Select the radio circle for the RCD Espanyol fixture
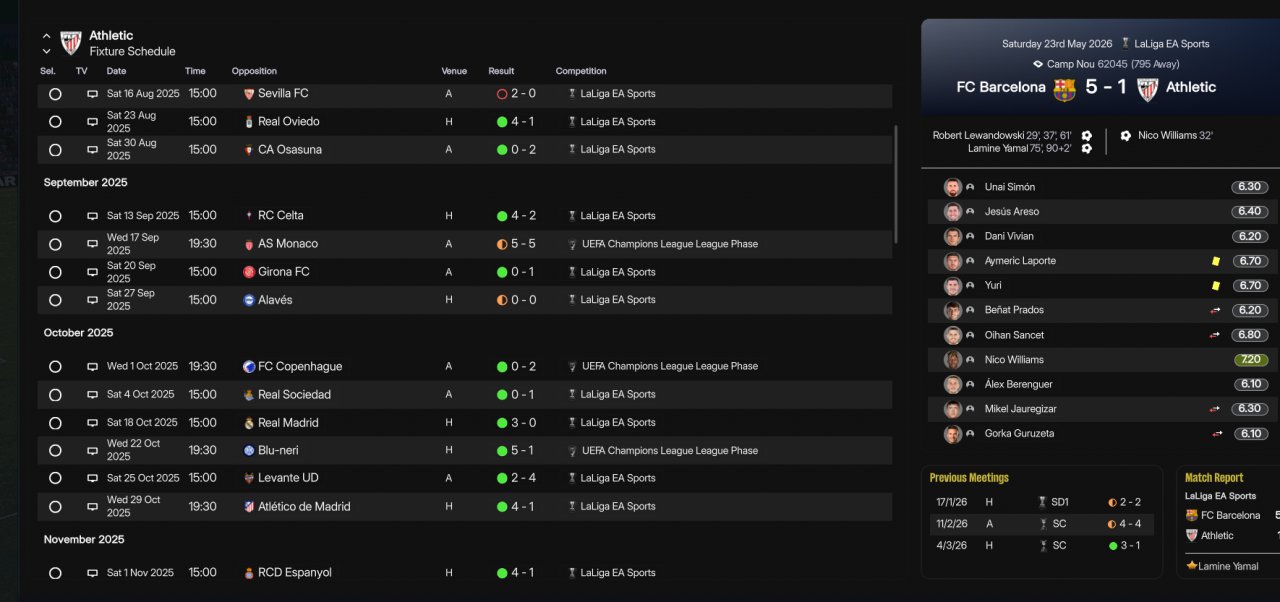1280x602 pixels. point(55,573)
